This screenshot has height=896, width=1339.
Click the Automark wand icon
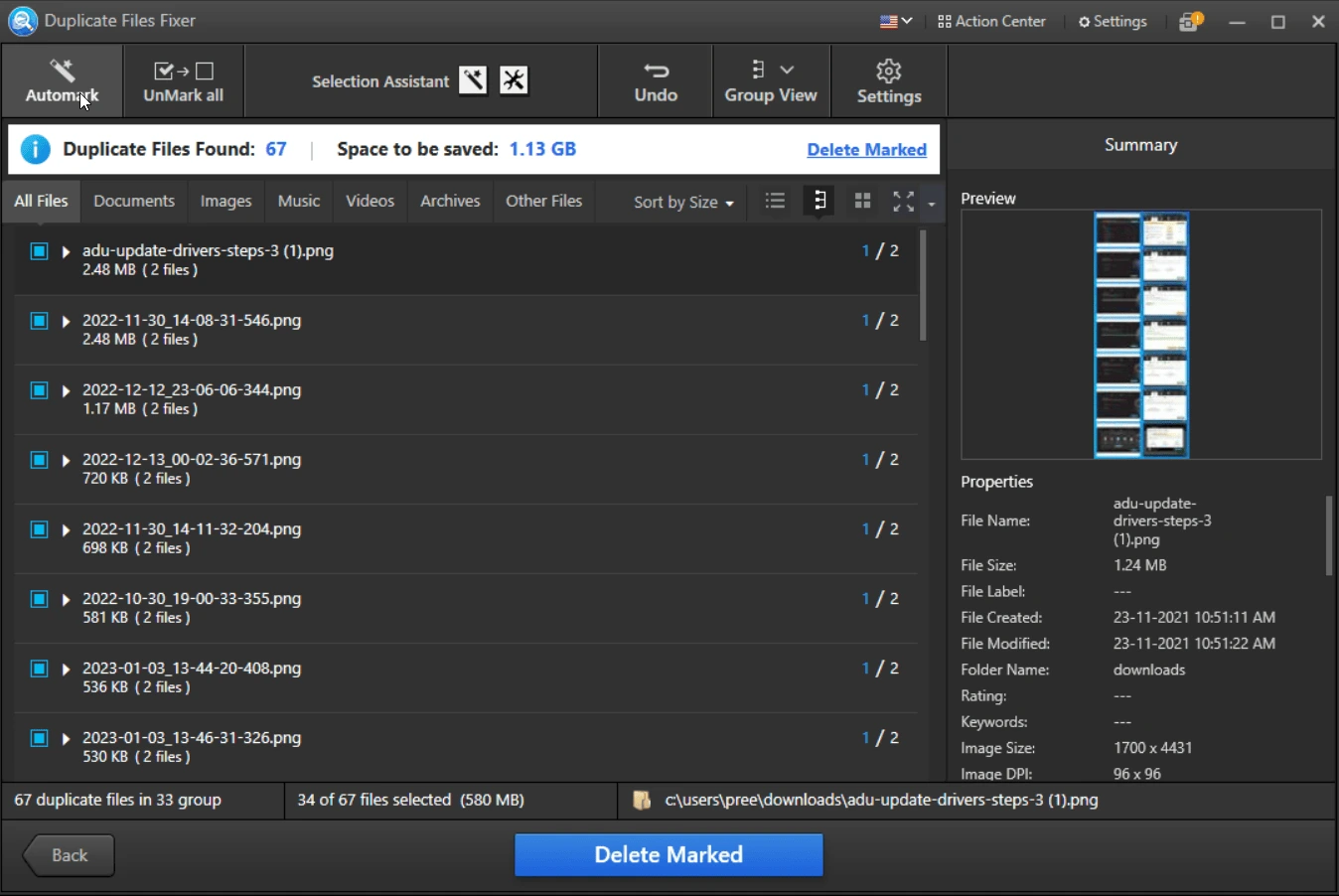pos(62,71)
